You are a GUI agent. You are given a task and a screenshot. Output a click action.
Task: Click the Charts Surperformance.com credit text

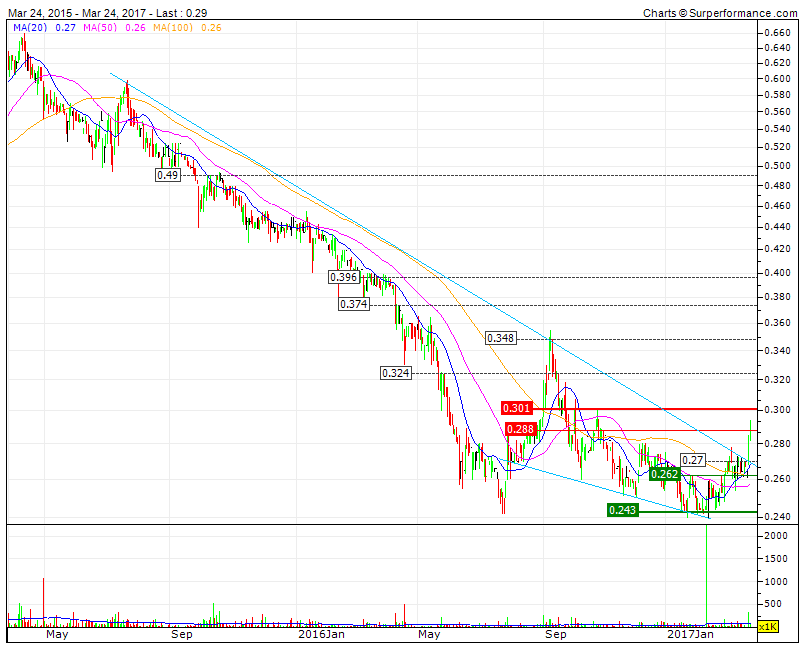coord(720,13)
